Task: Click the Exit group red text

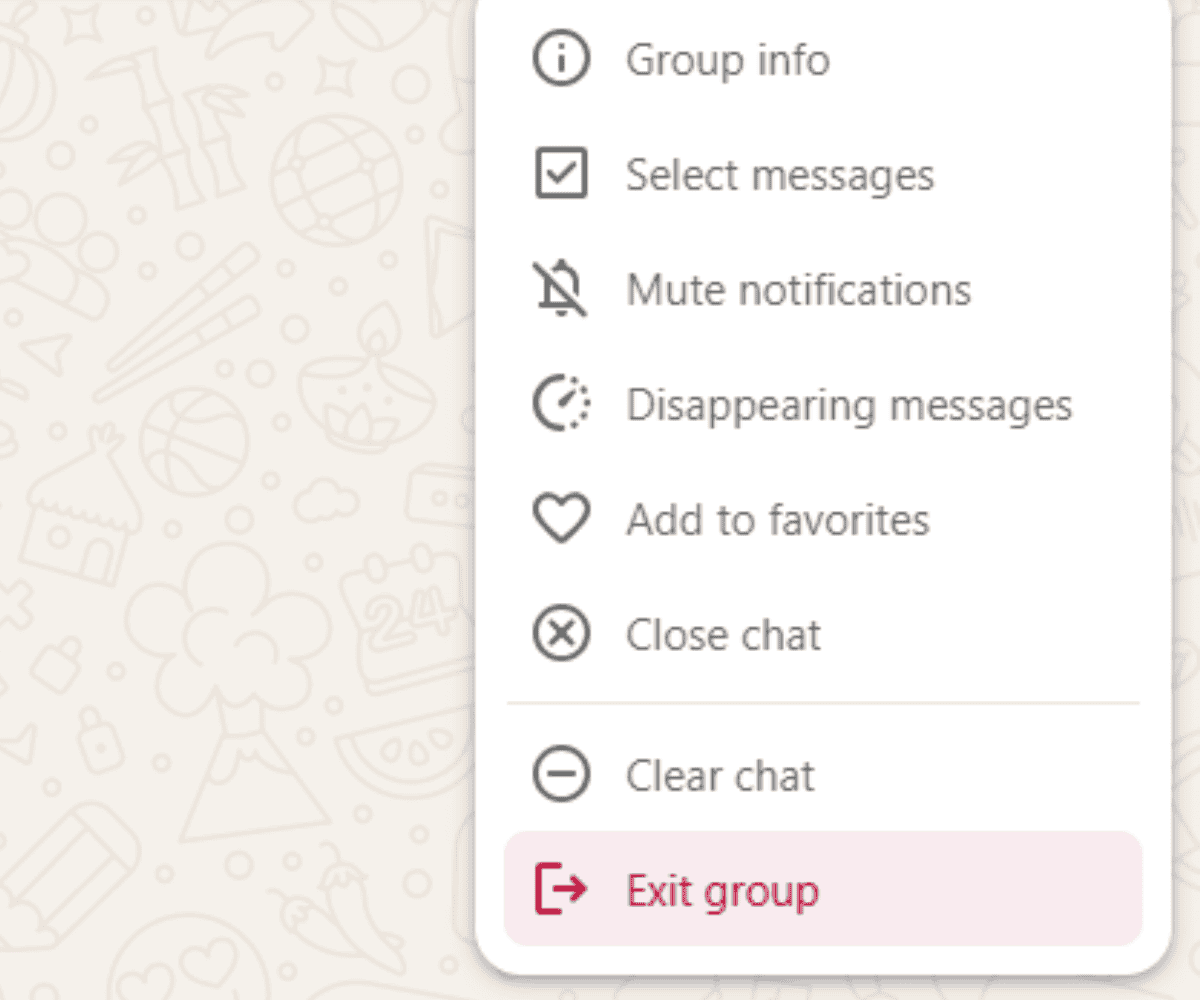Action: tap(722, 890)
